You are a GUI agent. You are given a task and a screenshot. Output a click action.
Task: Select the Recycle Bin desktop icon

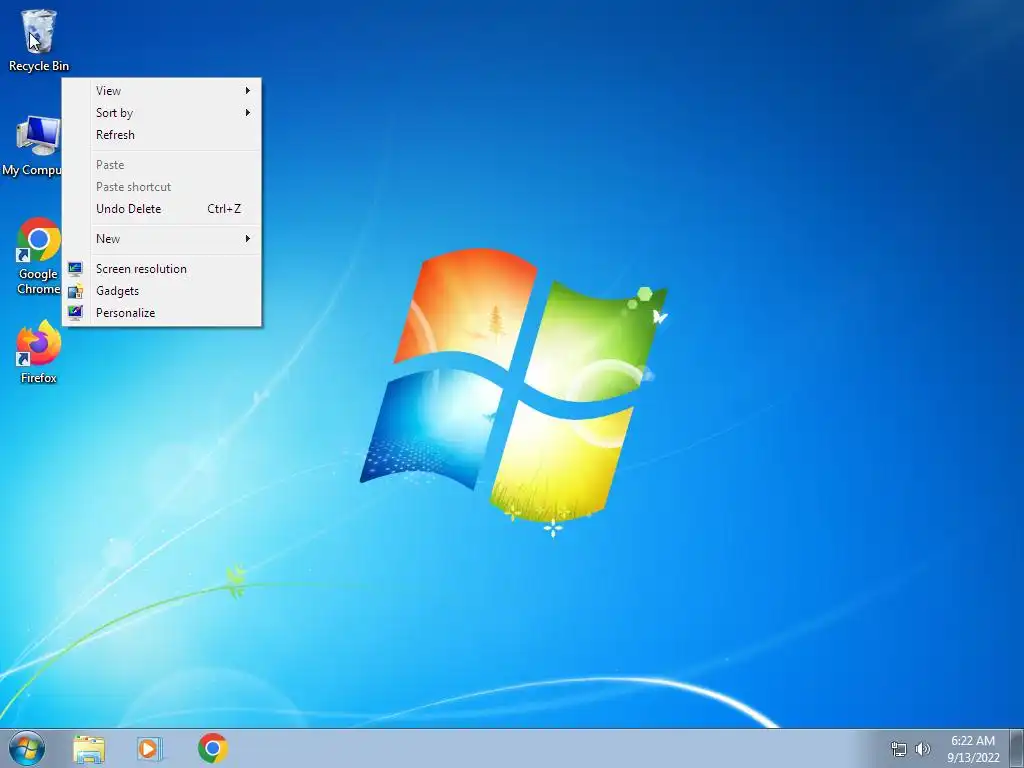pos(39,40)
